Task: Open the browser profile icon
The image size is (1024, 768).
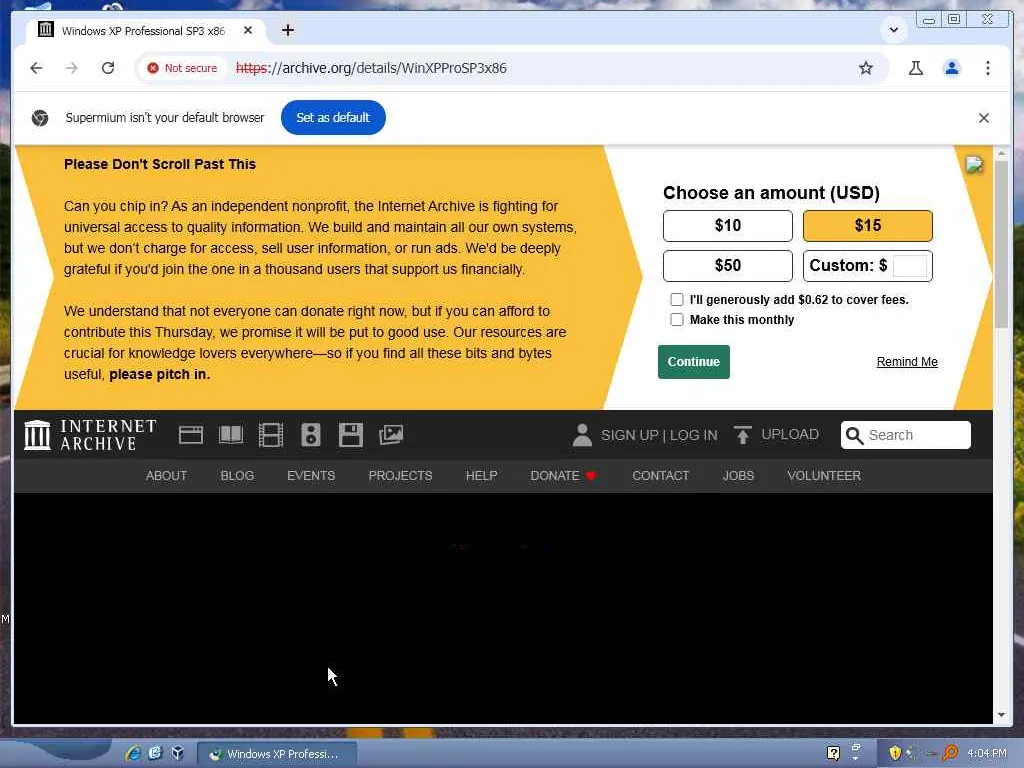Action: [952, 68]
